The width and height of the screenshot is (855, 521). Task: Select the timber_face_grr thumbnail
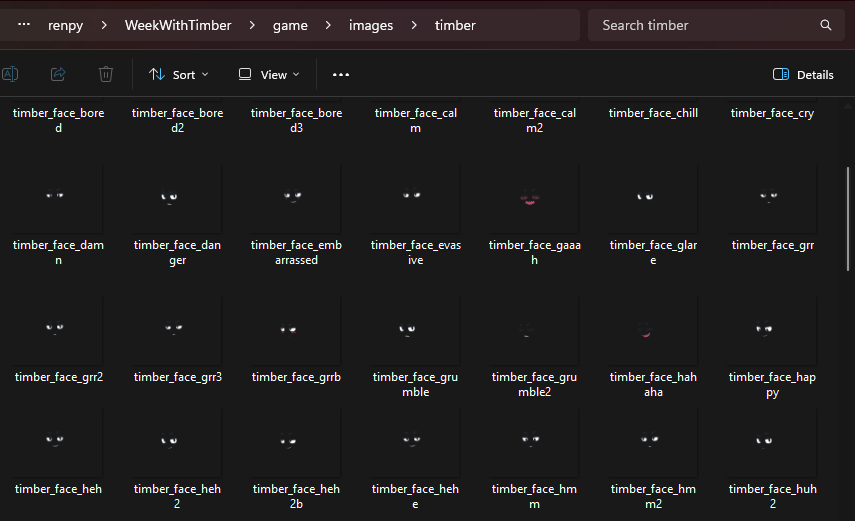point(772,199)
